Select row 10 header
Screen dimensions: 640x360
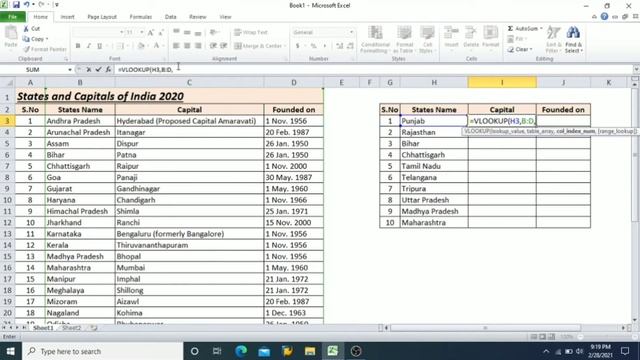tap(7, 200)
